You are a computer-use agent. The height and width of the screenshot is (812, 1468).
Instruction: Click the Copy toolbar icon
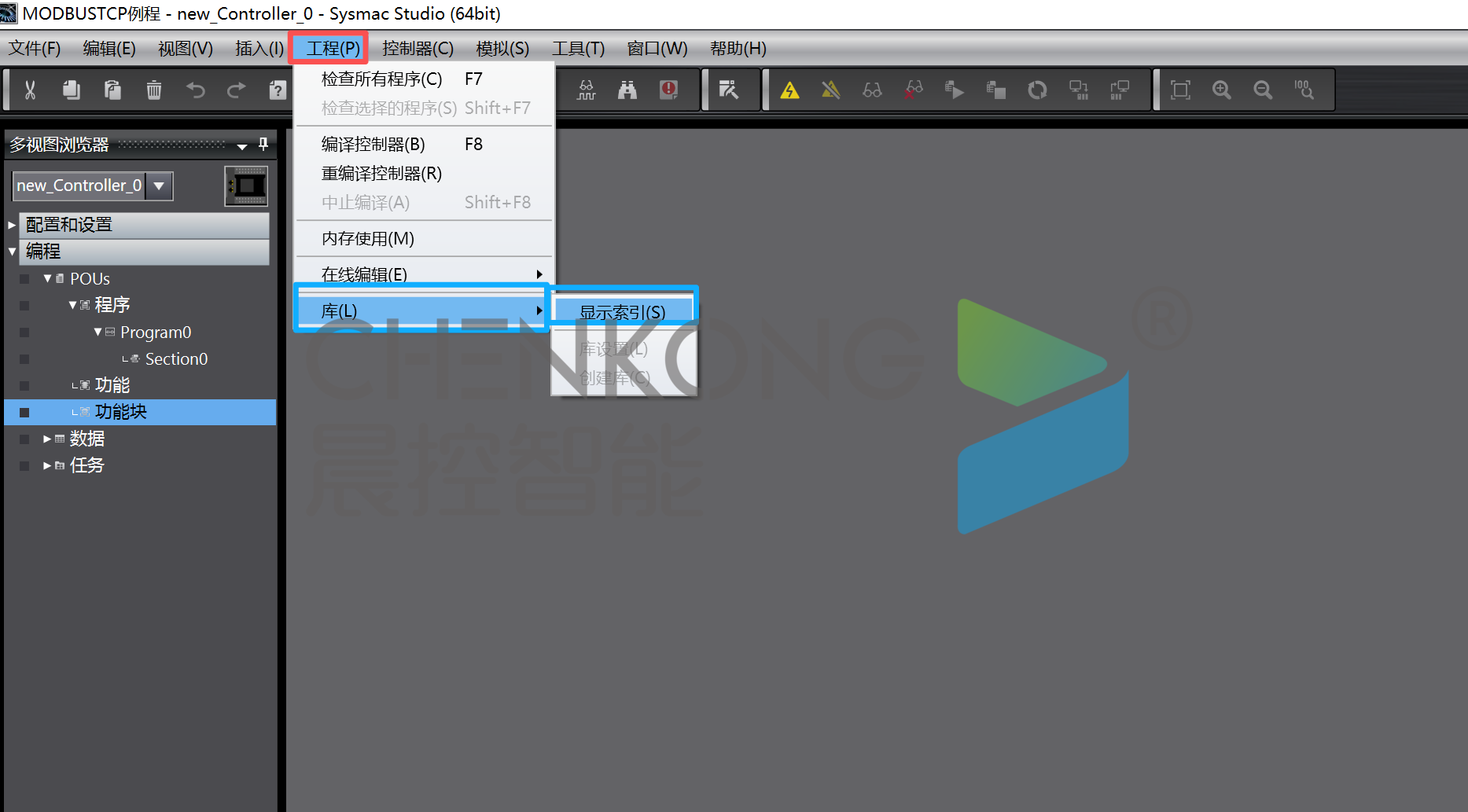[x=72, y=90]
